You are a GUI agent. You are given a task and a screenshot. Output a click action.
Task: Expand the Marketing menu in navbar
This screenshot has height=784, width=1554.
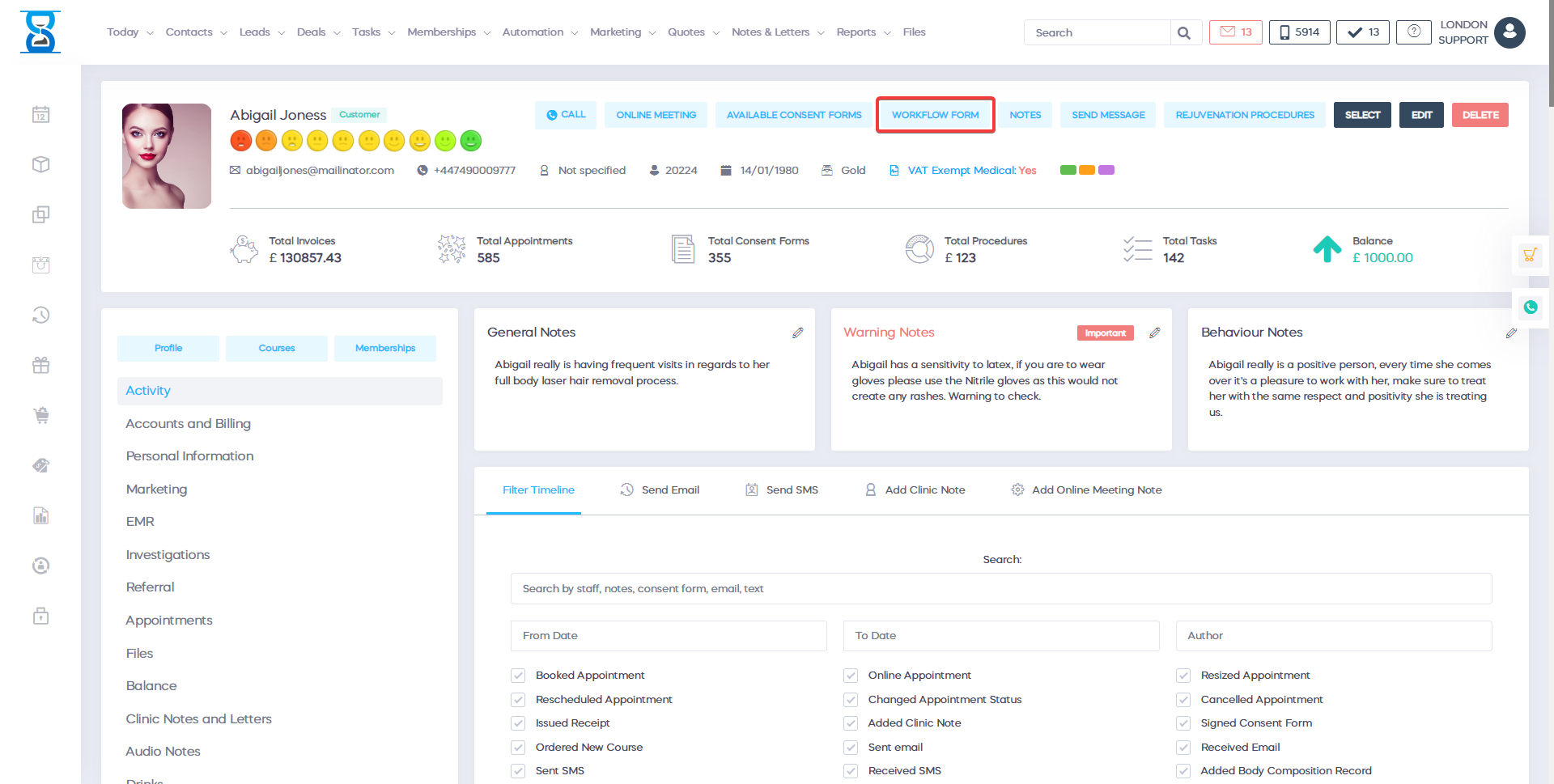(x=622, y=32)
